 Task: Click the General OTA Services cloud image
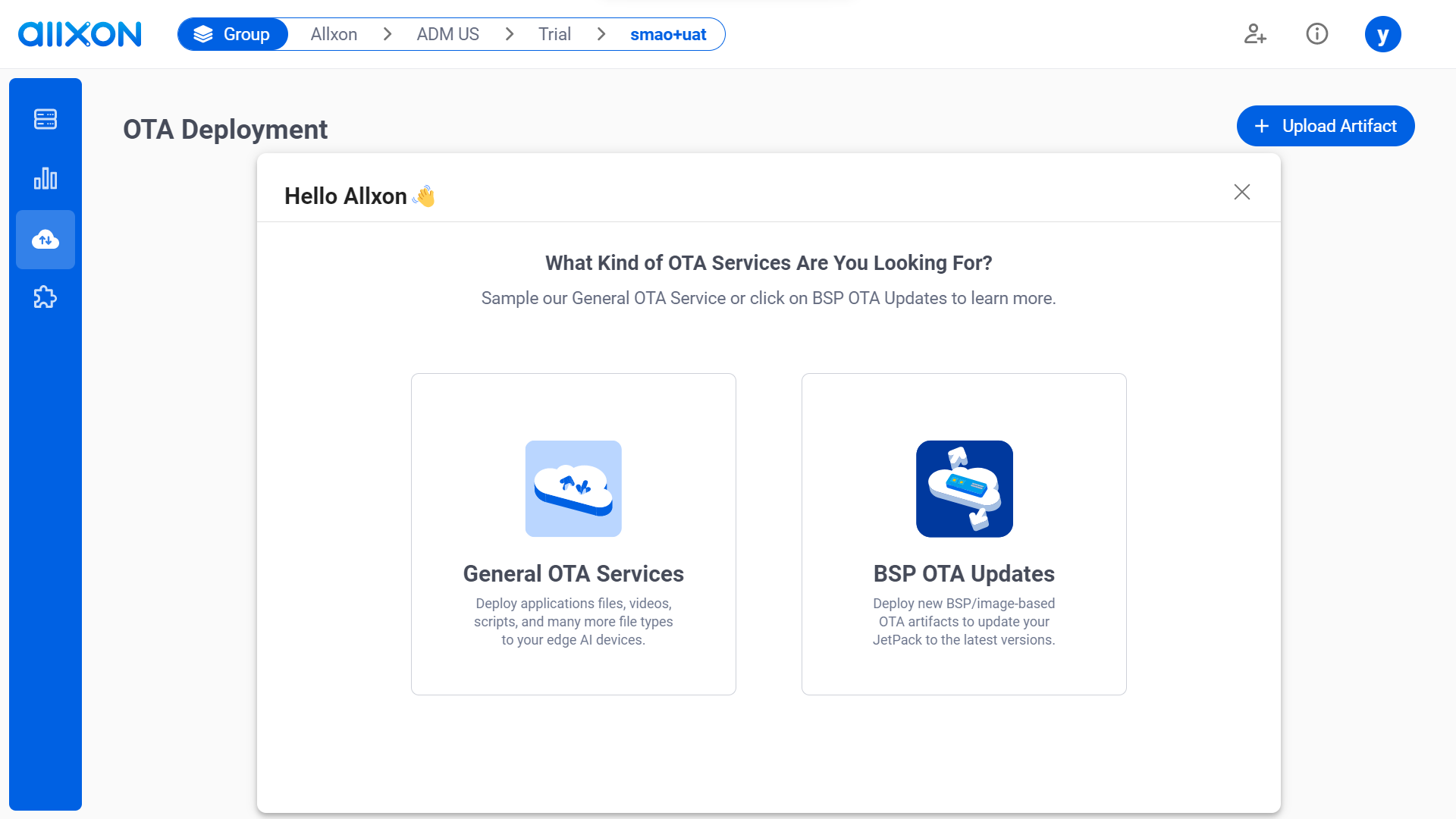[x=573, y=489]
